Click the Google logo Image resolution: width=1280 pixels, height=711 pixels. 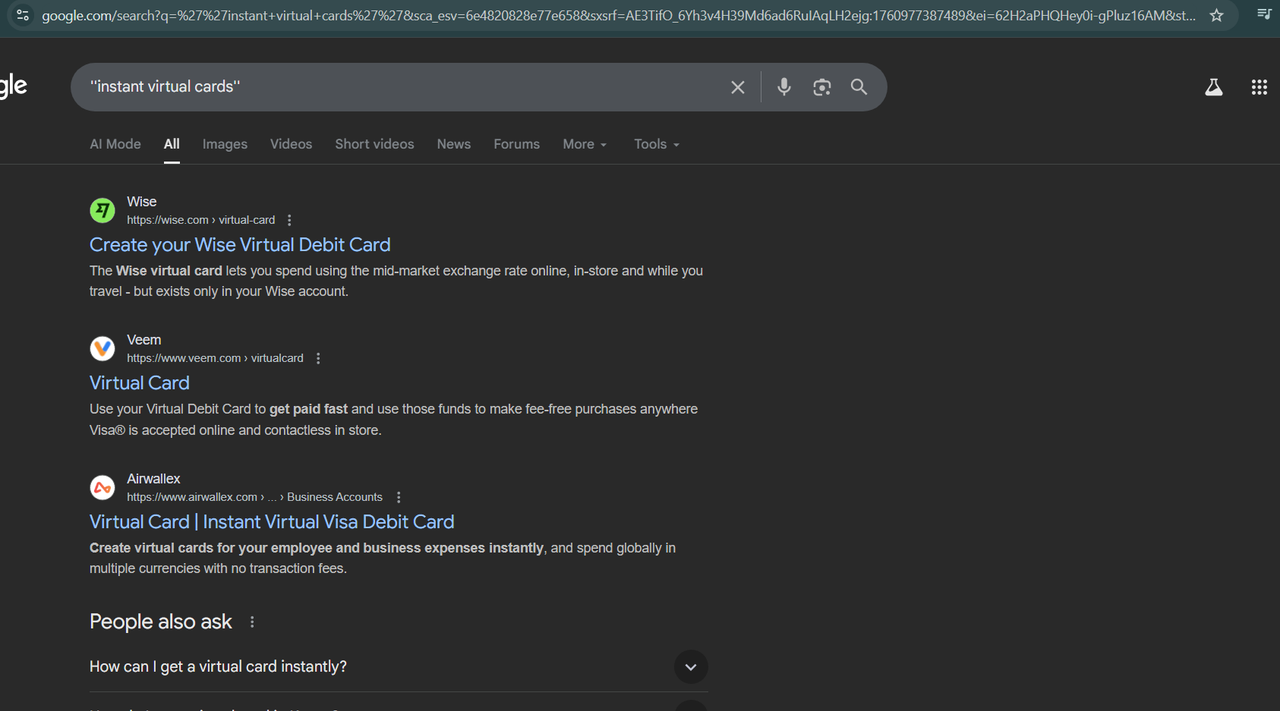(x=13, y=87)
